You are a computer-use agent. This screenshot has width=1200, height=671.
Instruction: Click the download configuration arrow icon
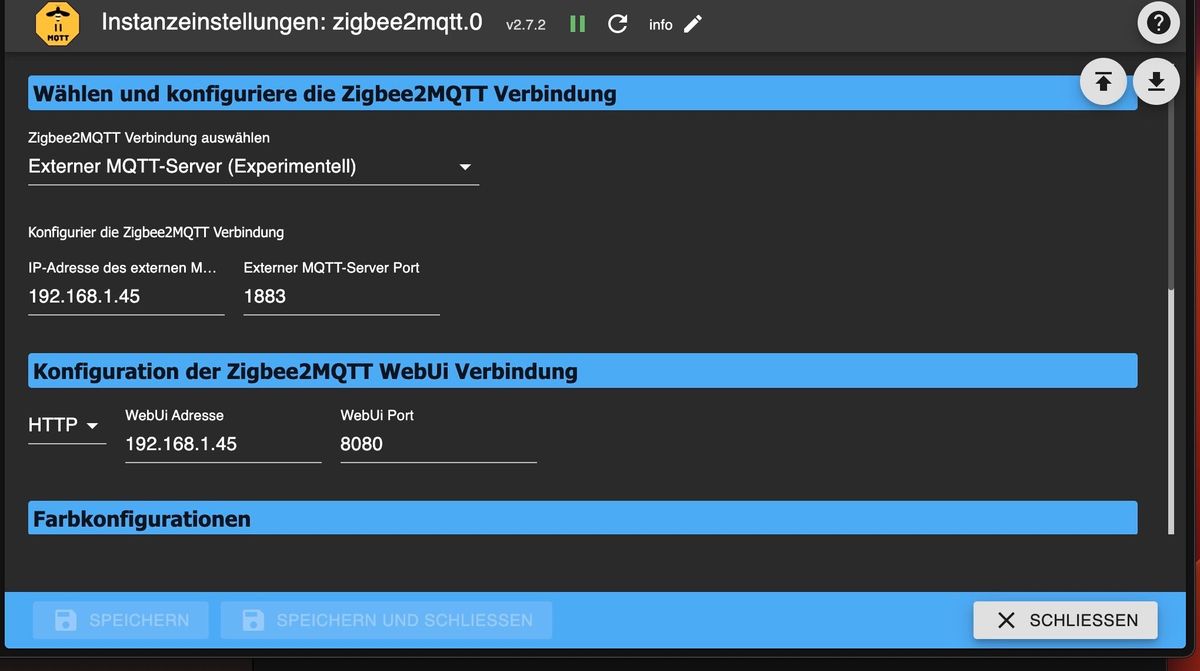click(x=1156, y=82)
